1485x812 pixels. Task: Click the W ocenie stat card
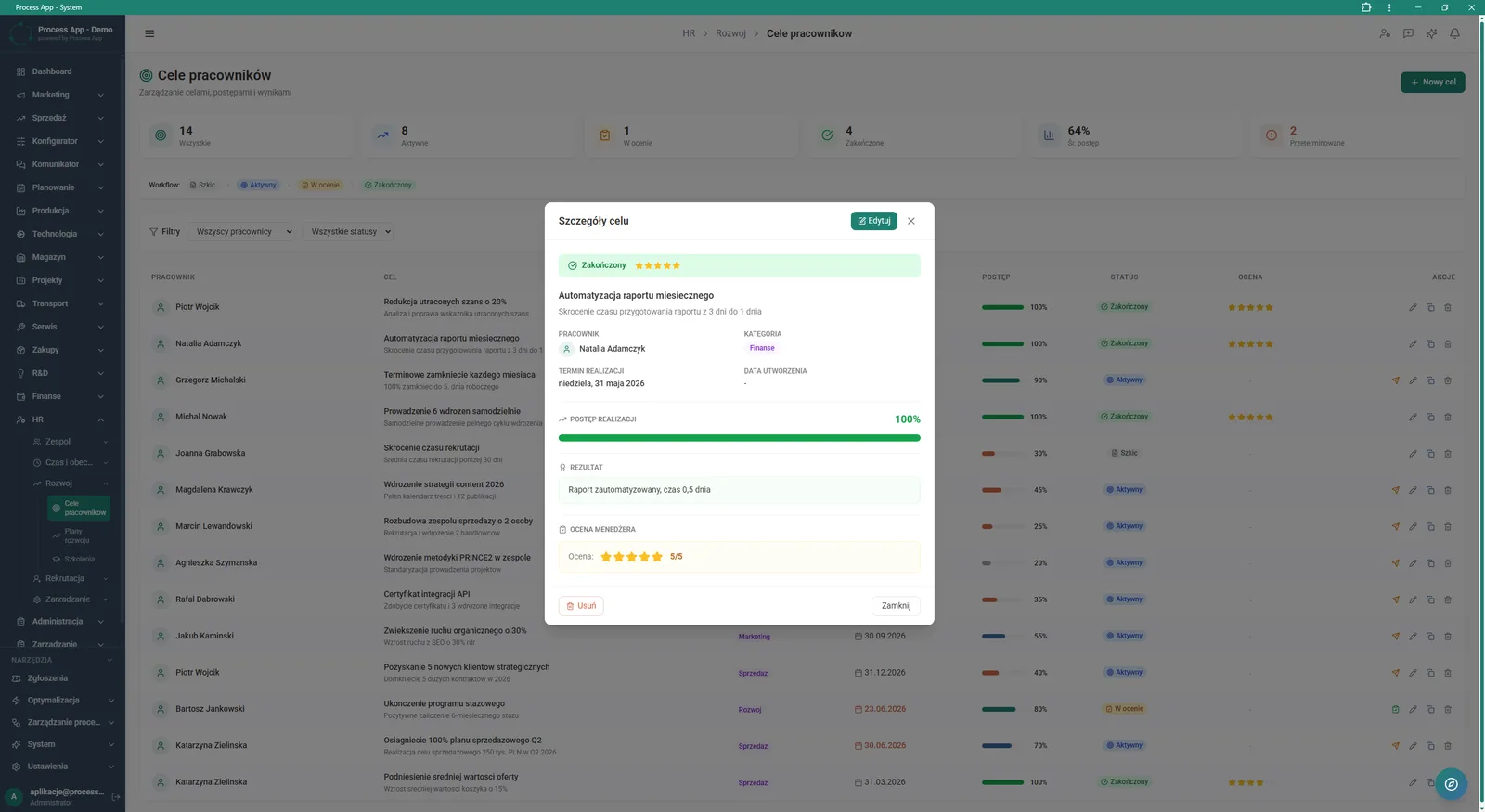pos(692,135)
